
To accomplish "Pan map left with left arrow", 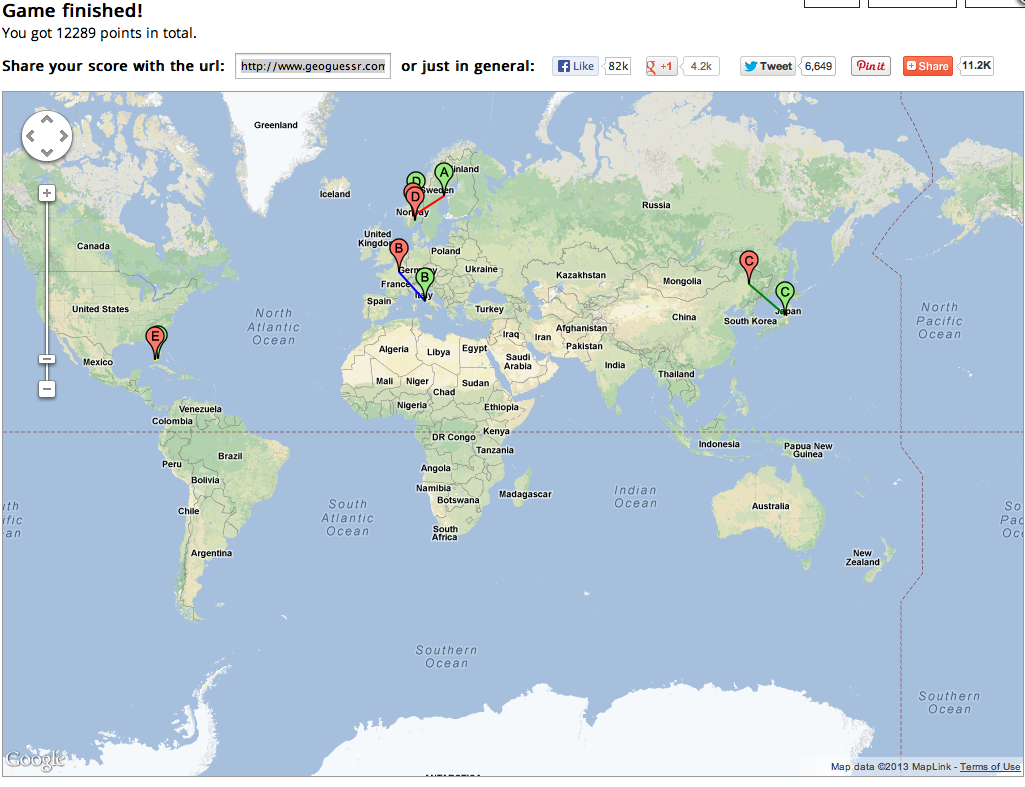I will pos(30,136).
